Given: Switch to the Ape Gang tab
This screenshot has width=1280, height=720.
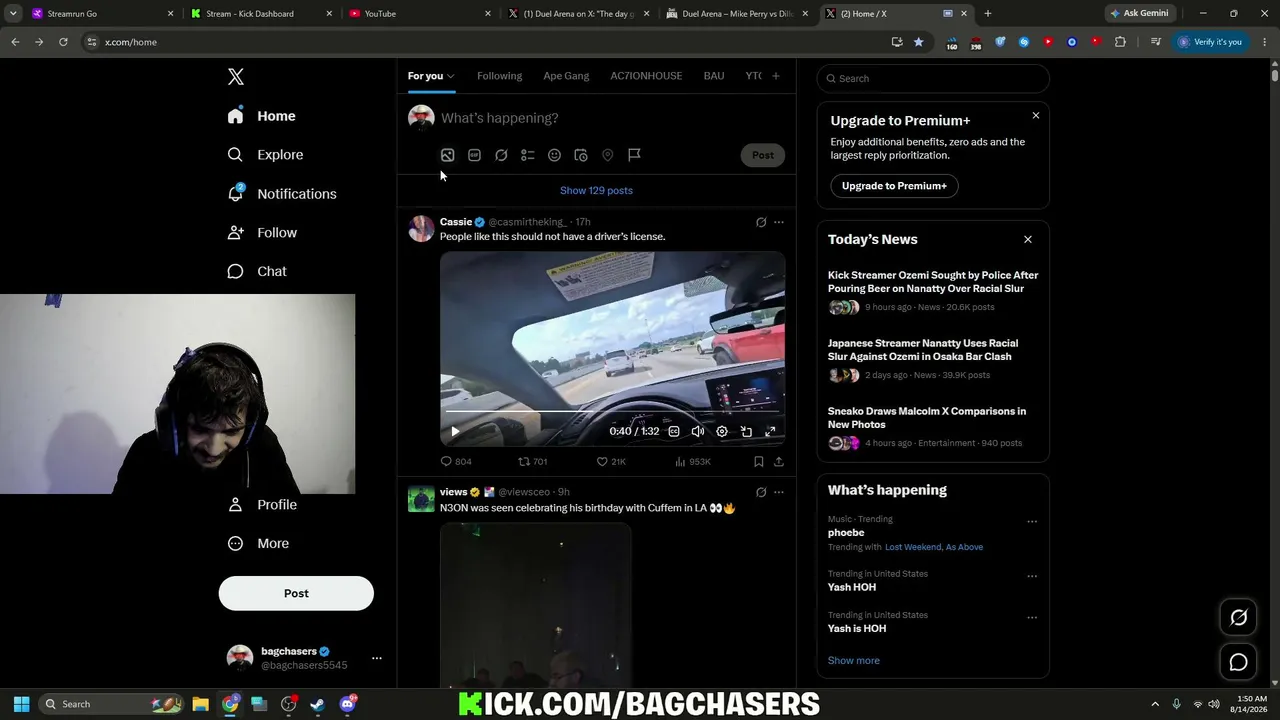Looking at the screenshot, I should coord(566,76).
